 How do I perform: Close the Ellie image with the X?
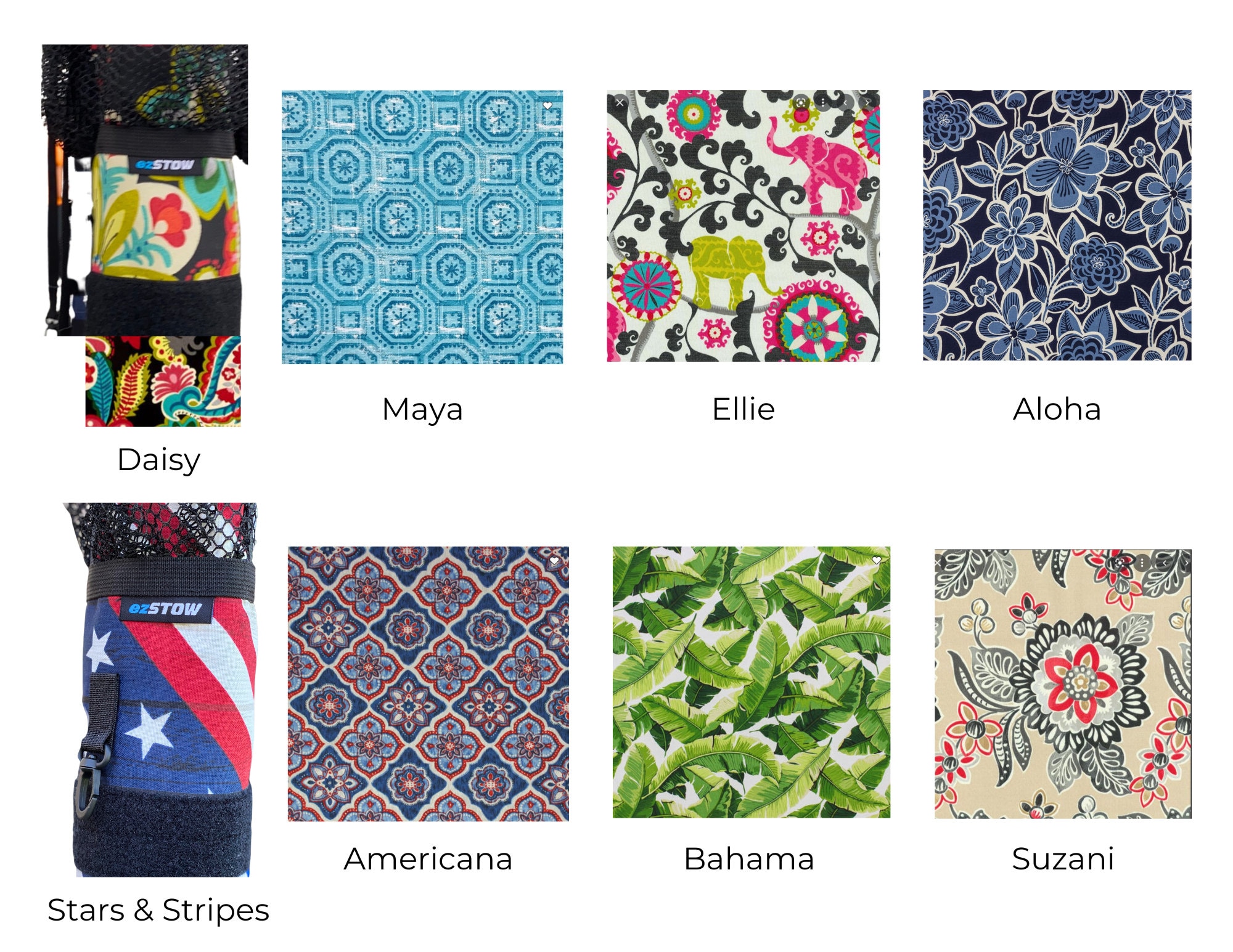(620, 103)
